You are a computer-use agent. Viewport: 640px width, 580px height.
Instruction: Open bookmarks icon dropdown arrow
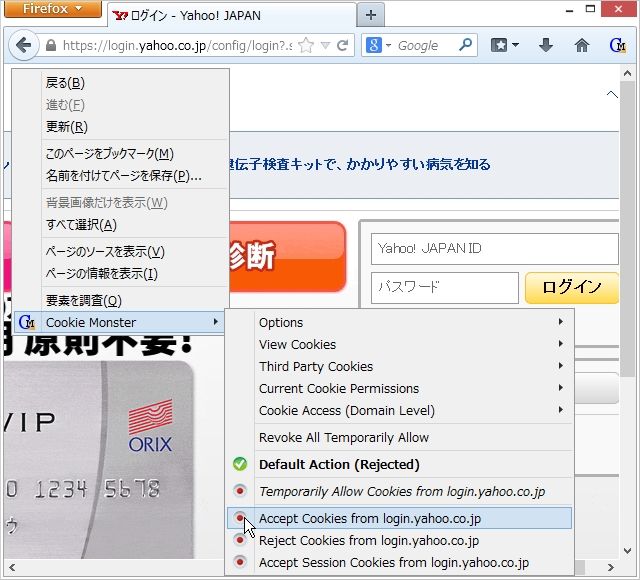click(516, 45)
